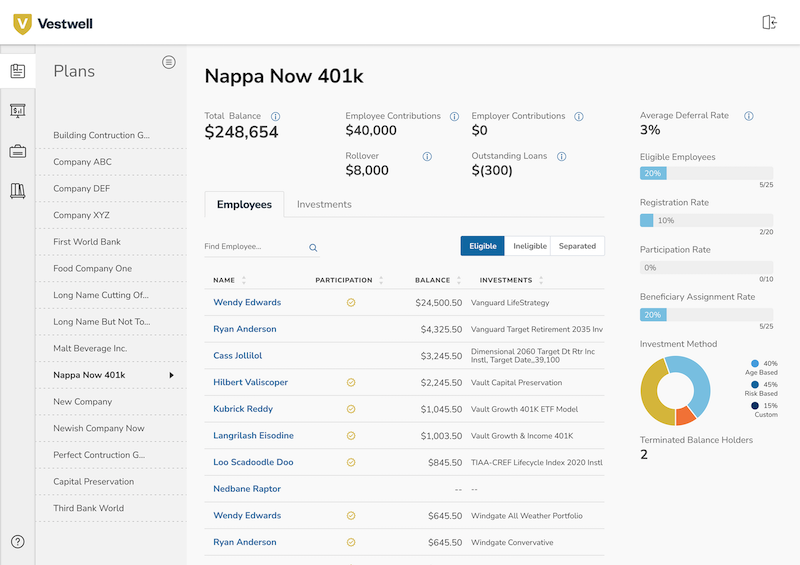Select New Company plan

click(x=111, y=402)
